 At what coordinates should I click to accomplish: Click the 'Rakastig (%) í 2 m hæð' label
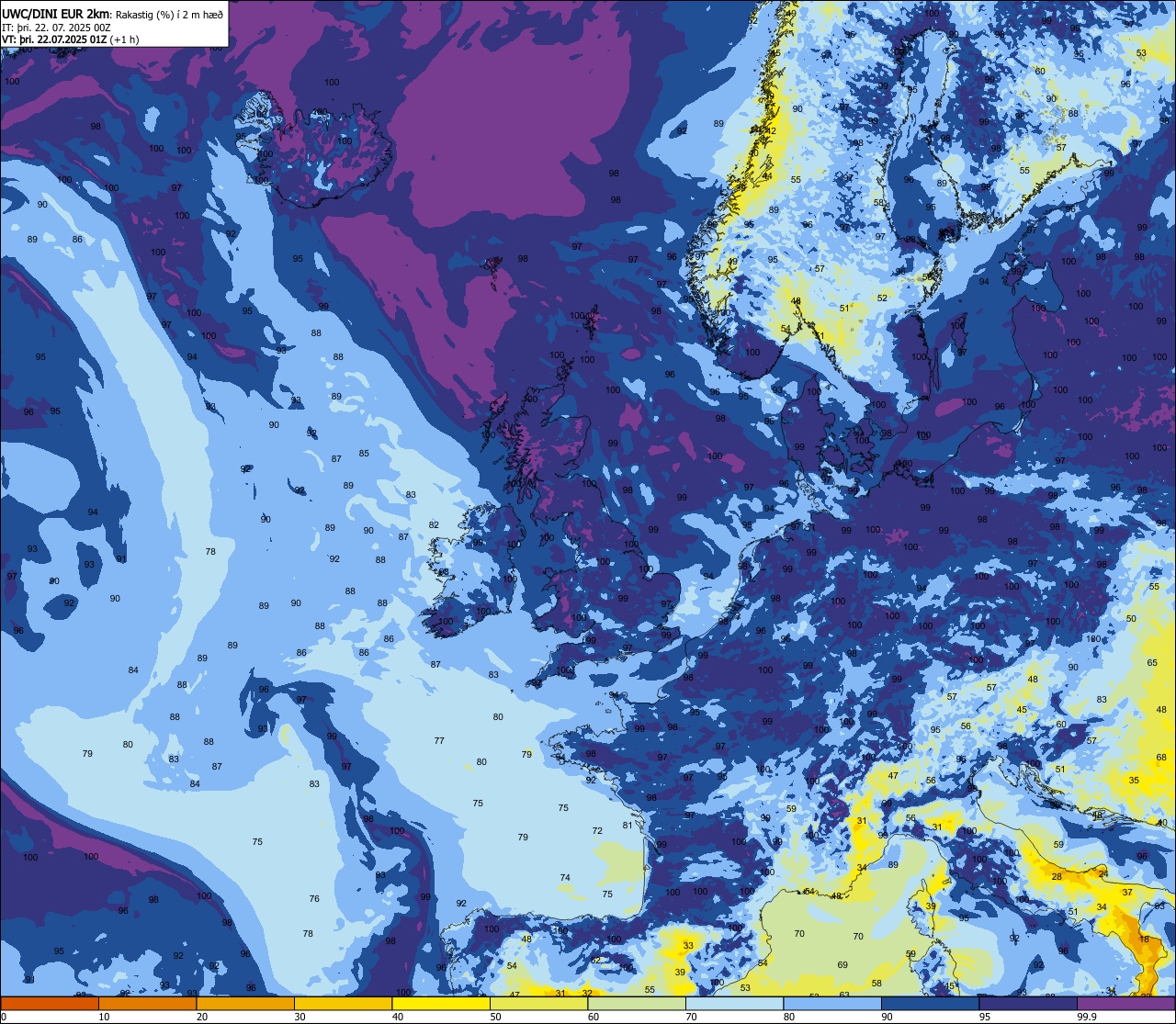point(169,14)
